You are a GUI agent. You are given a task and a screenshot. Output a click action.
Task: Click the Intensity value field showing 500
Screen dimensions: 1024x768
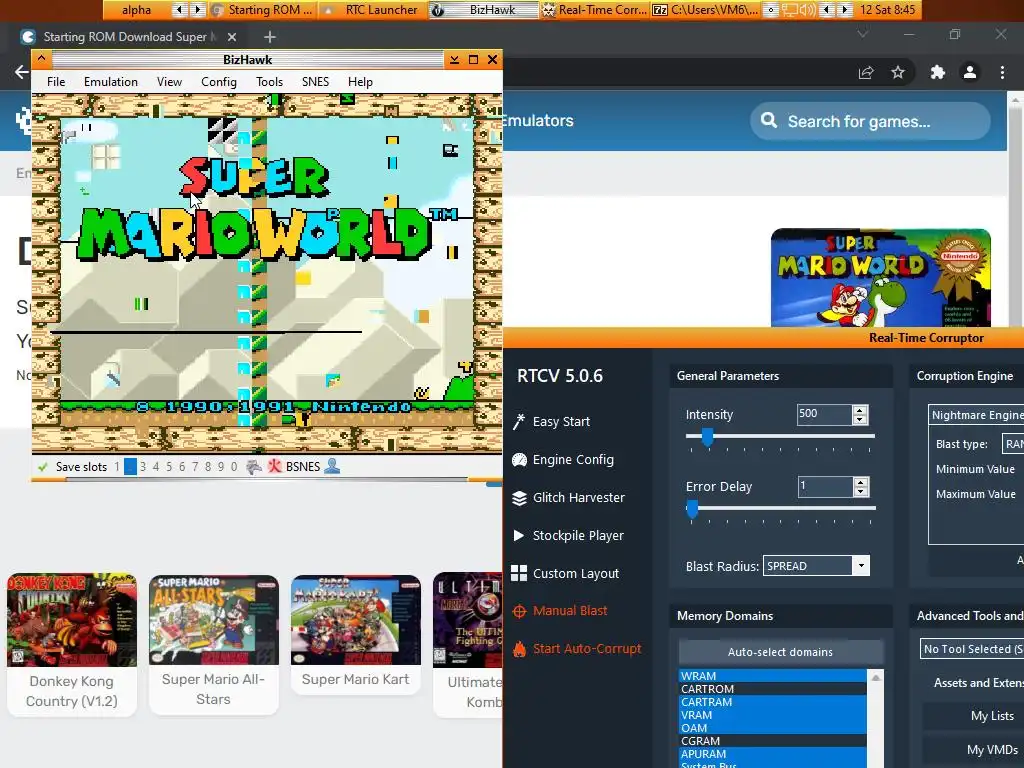[824, 415]
